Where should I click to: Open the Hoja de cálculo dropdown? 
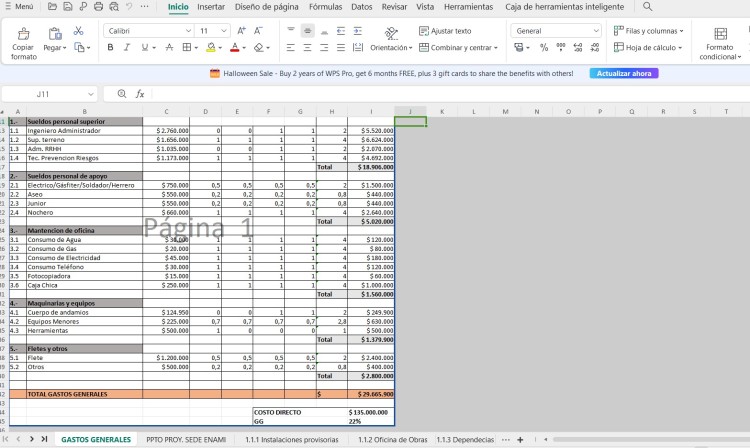[x=648, y=47]
